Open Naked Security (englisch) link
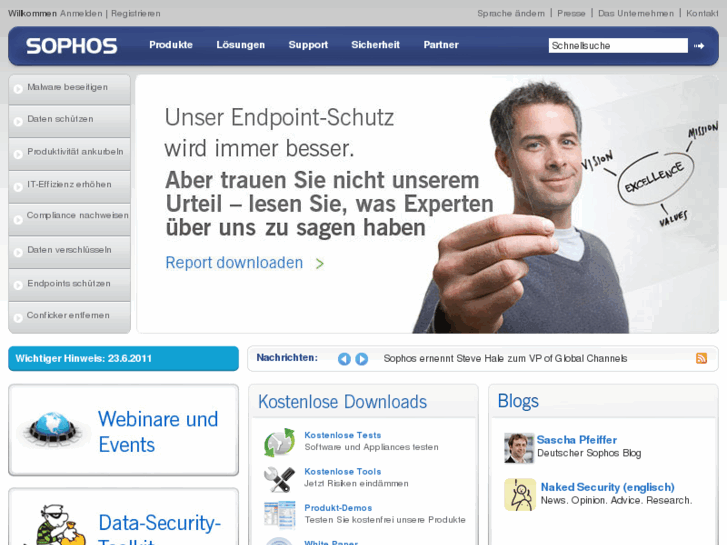This screenshot has width=727, height=545. coord(607,487)
